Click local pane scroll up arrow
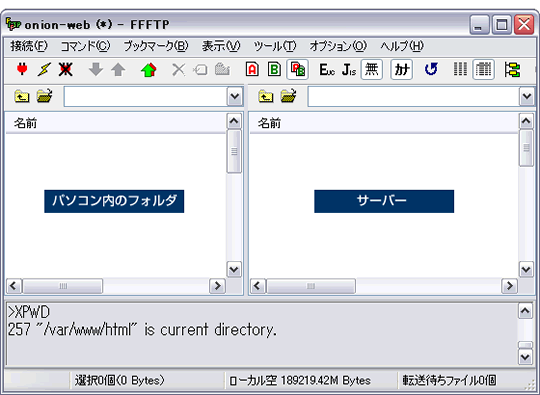This screenshot has width=540, height=395. click(x=234, y=121)
